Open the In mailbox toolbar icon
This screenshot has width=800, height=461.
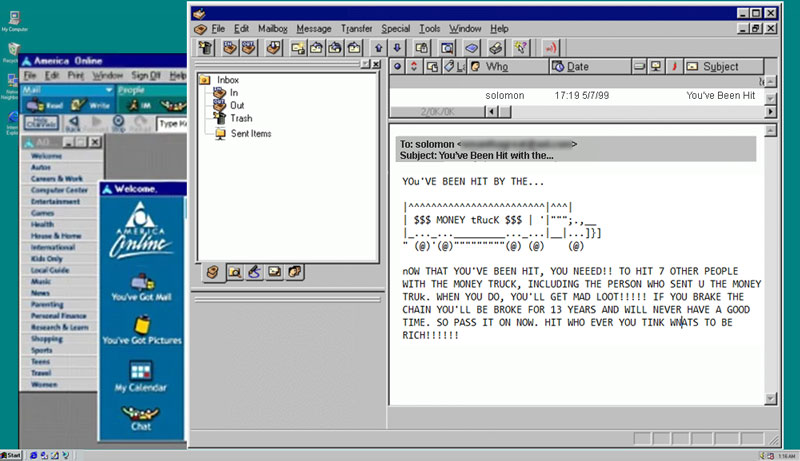click(230, 48)
